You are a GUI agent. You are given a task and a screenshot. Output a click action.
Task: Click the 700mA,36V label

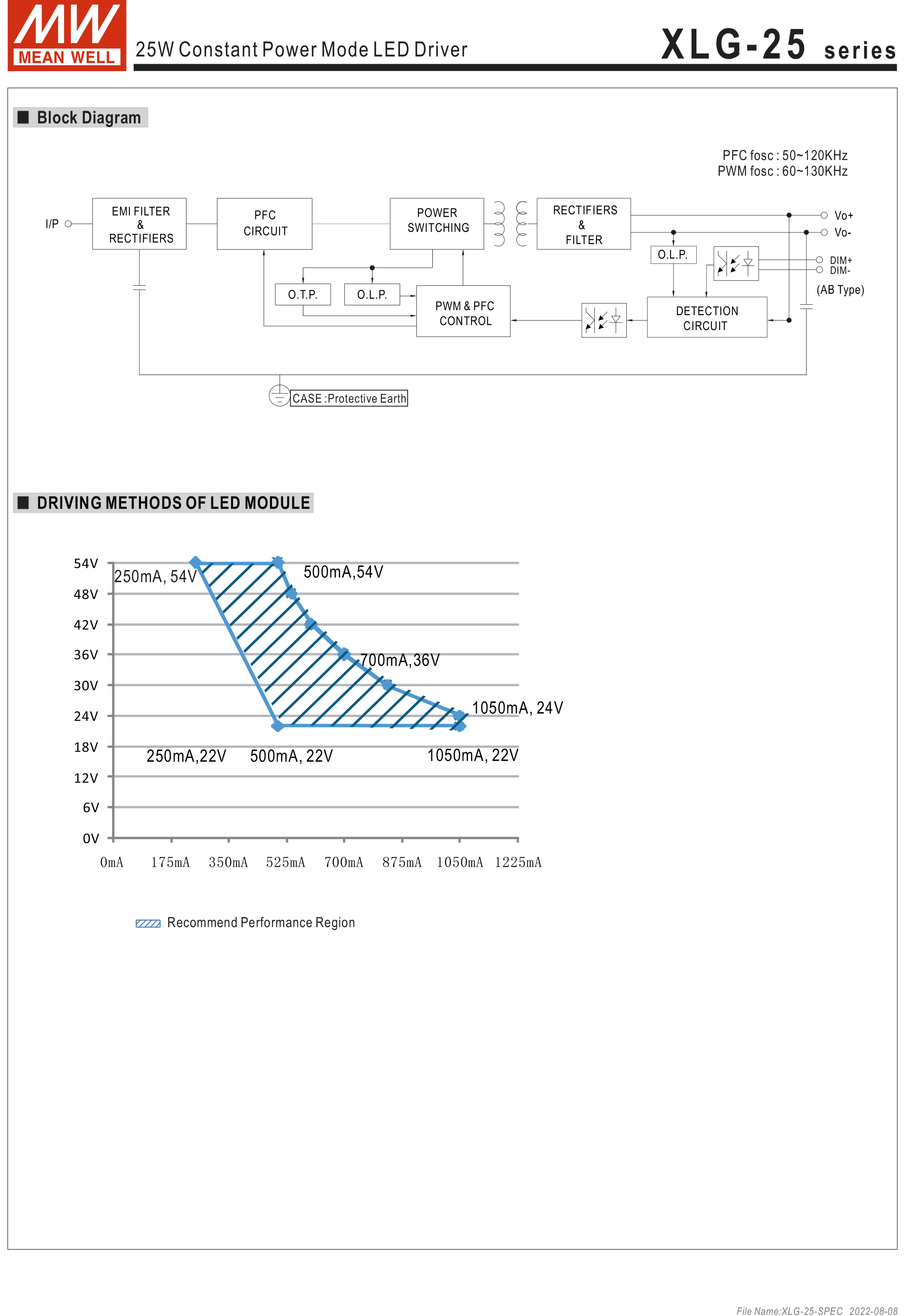(400, 660)
